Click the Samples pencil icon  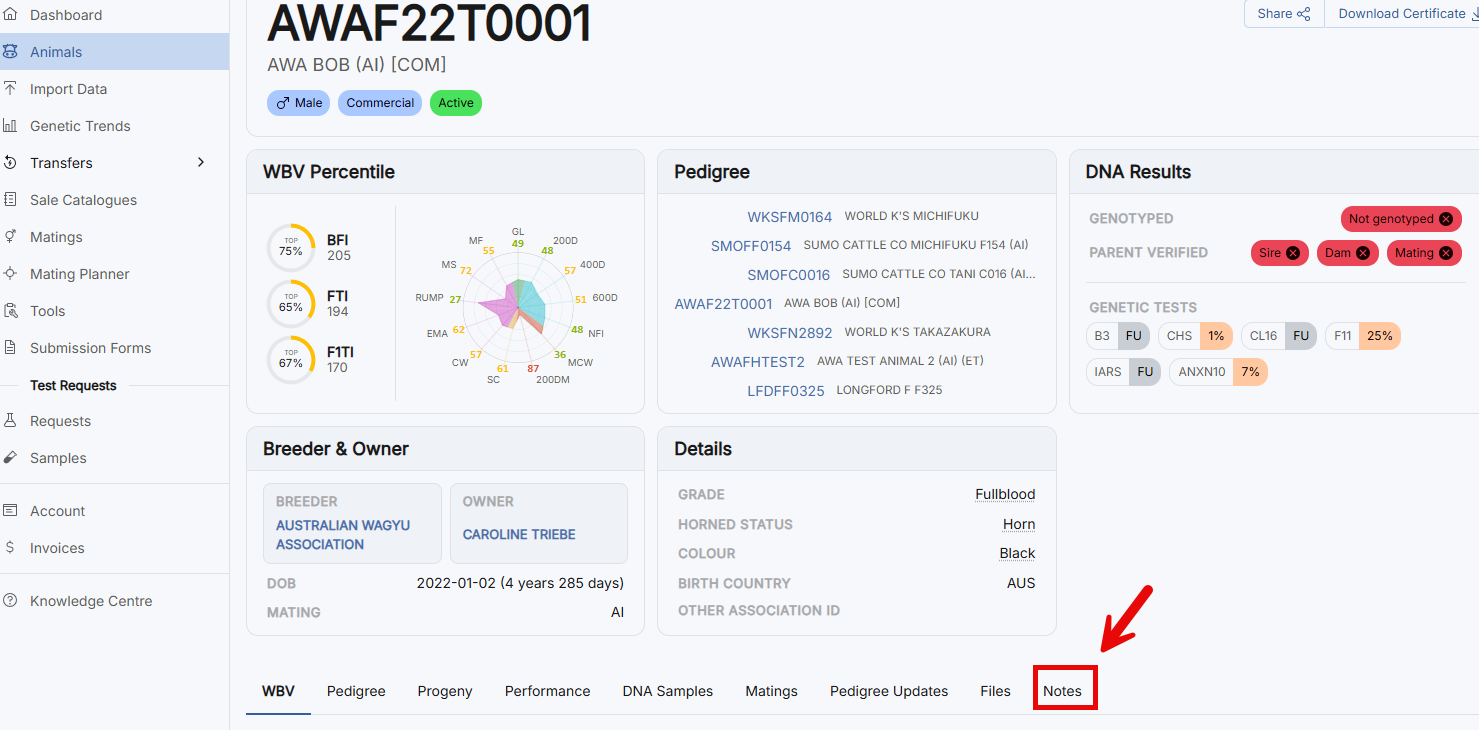point(10,458)
